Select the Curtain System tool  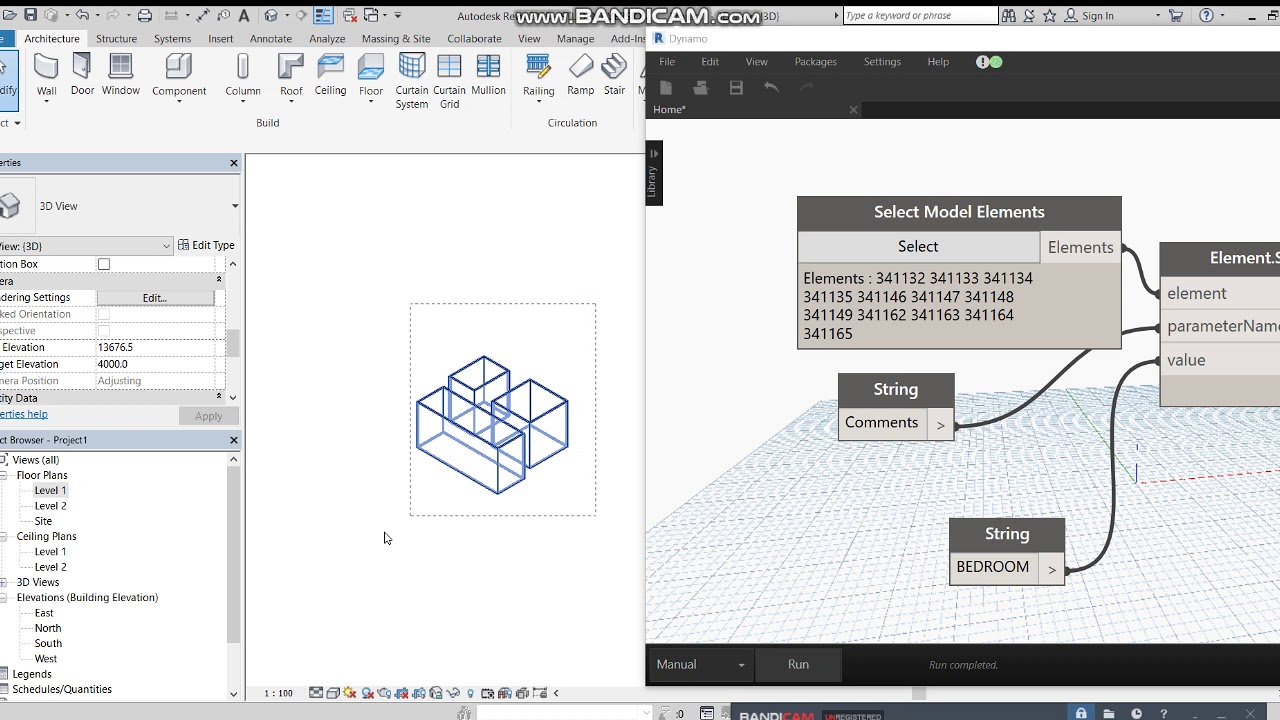point(412,80)
